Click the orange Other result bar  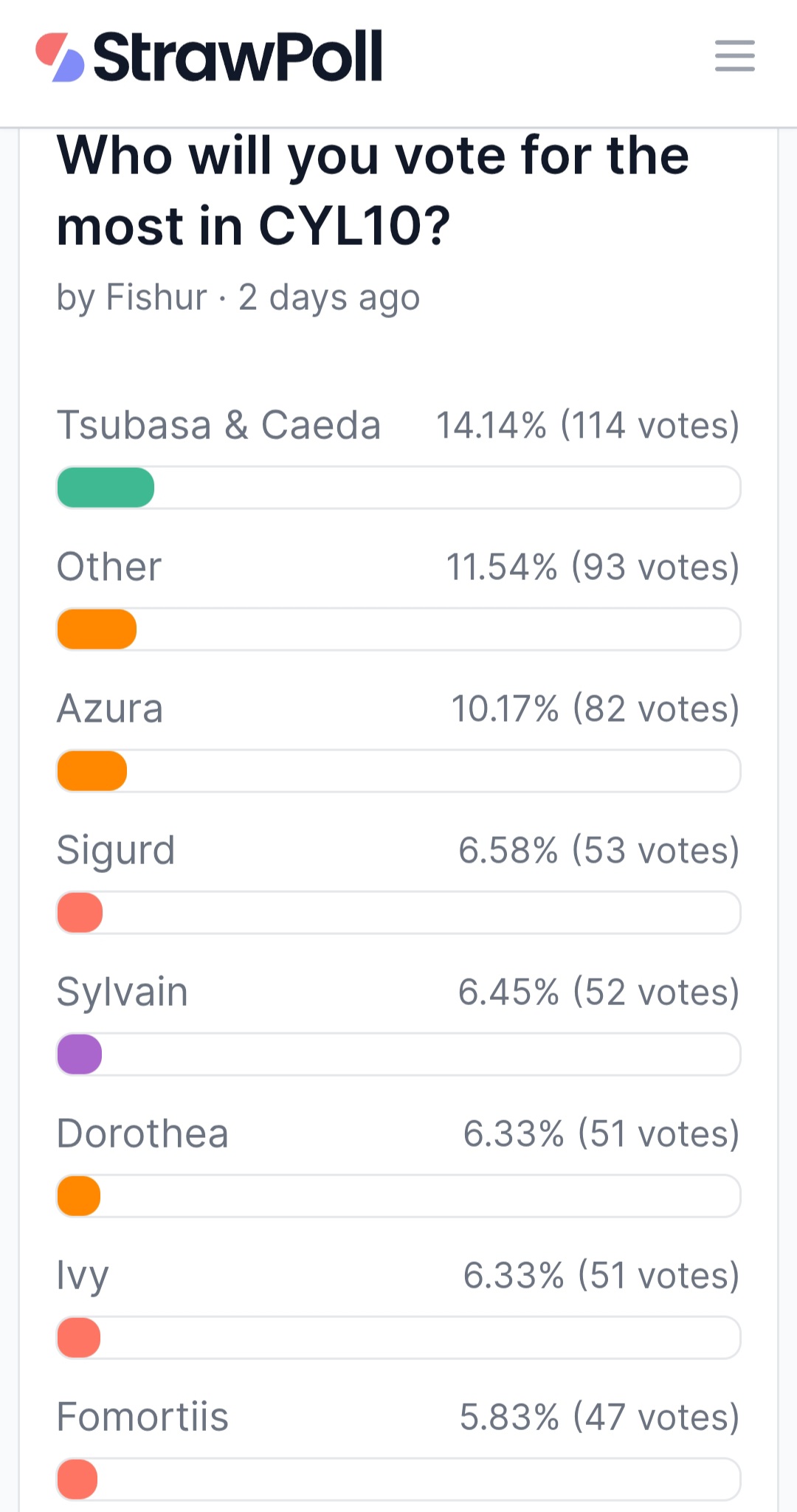97,629
